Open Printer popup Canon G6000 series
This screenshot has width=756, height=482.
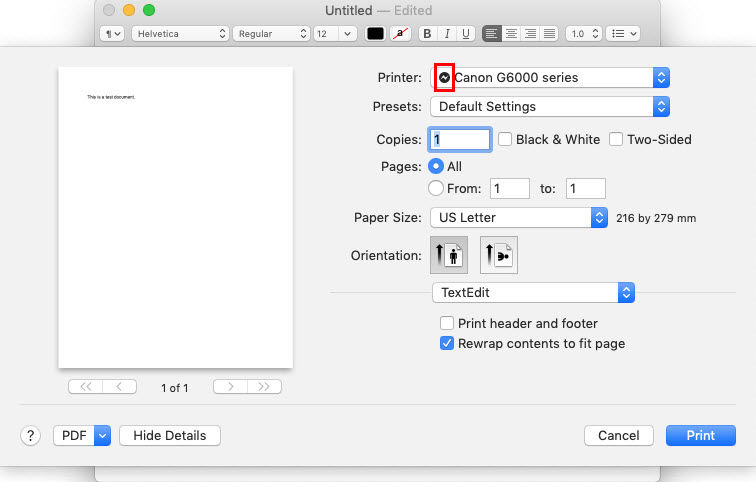[550, 78]
